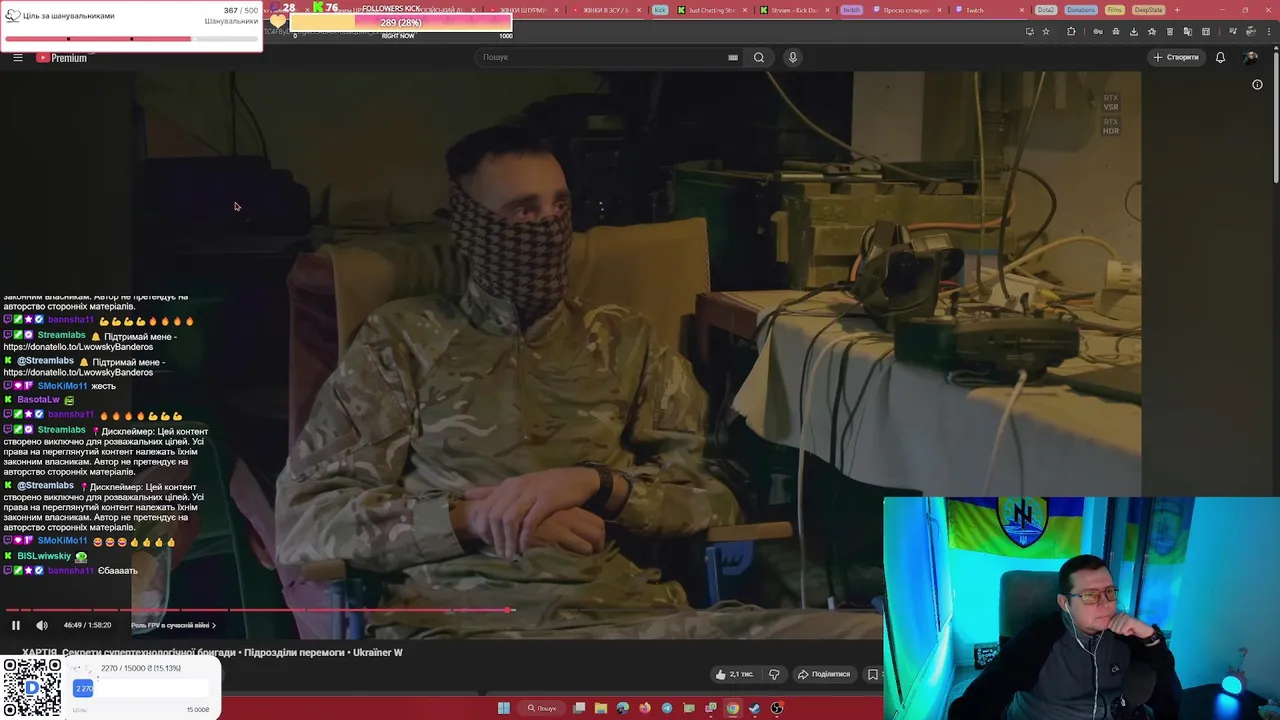This screenshot has height=720, width=1280.
Task: Start voice search with the microphone
Action: tap(793, 57)
